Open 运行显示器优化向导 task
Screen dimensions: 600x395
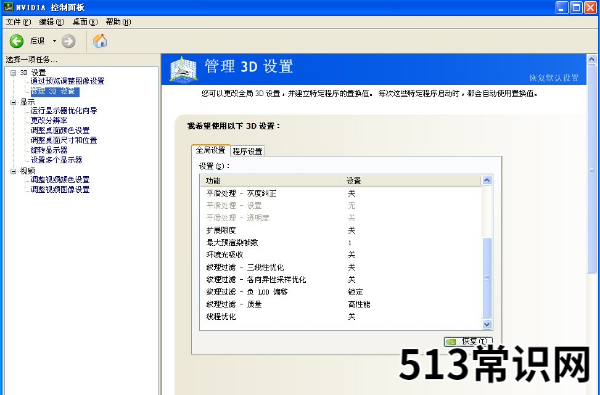point(64,111)
